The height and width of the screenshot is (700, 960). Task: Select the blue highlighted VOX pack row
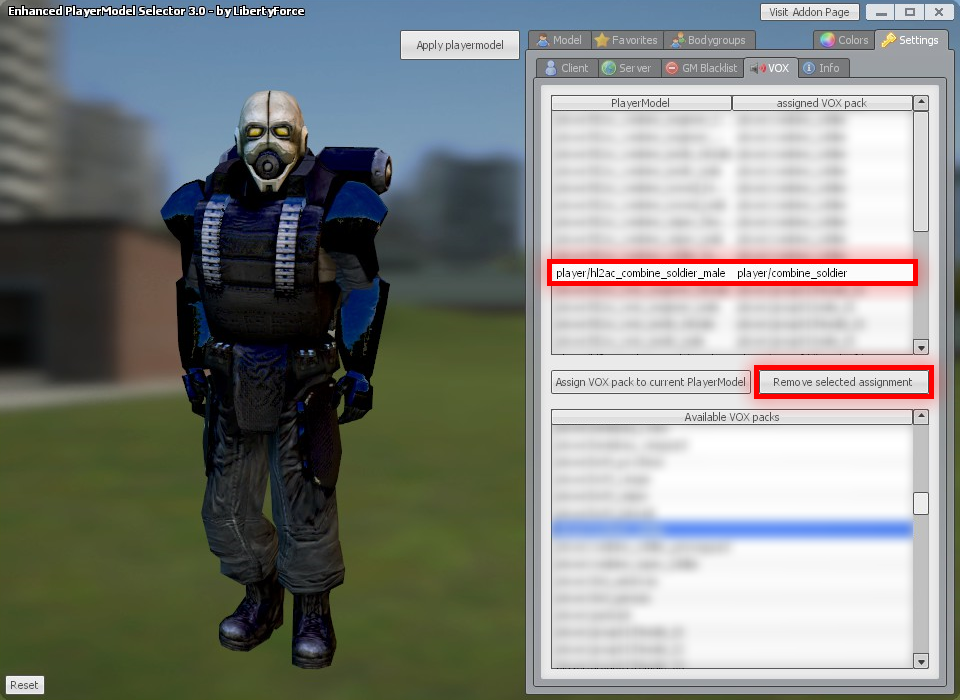[x=732, y=529]
